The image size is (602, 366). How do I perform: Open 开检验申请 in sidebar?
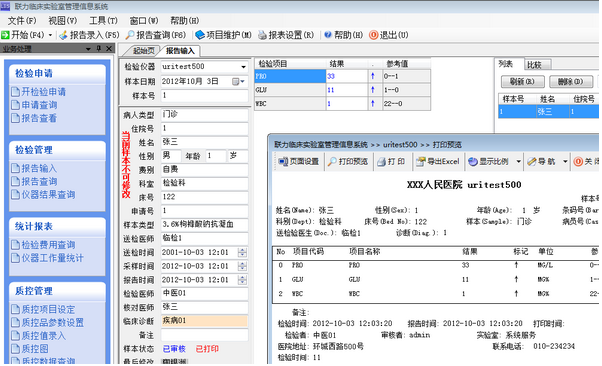(x=39, y=92)
